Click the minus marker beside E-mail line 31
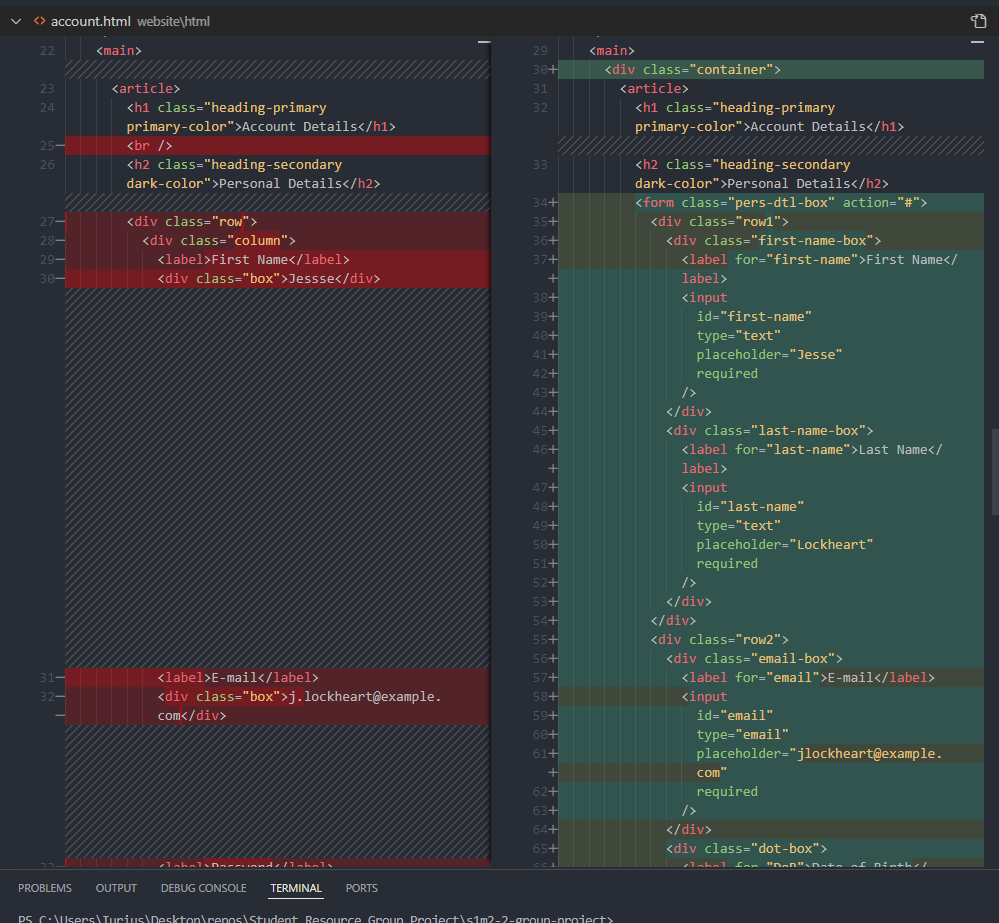The image size is (999, 923). pyautogui.click(x=60, y=678)
